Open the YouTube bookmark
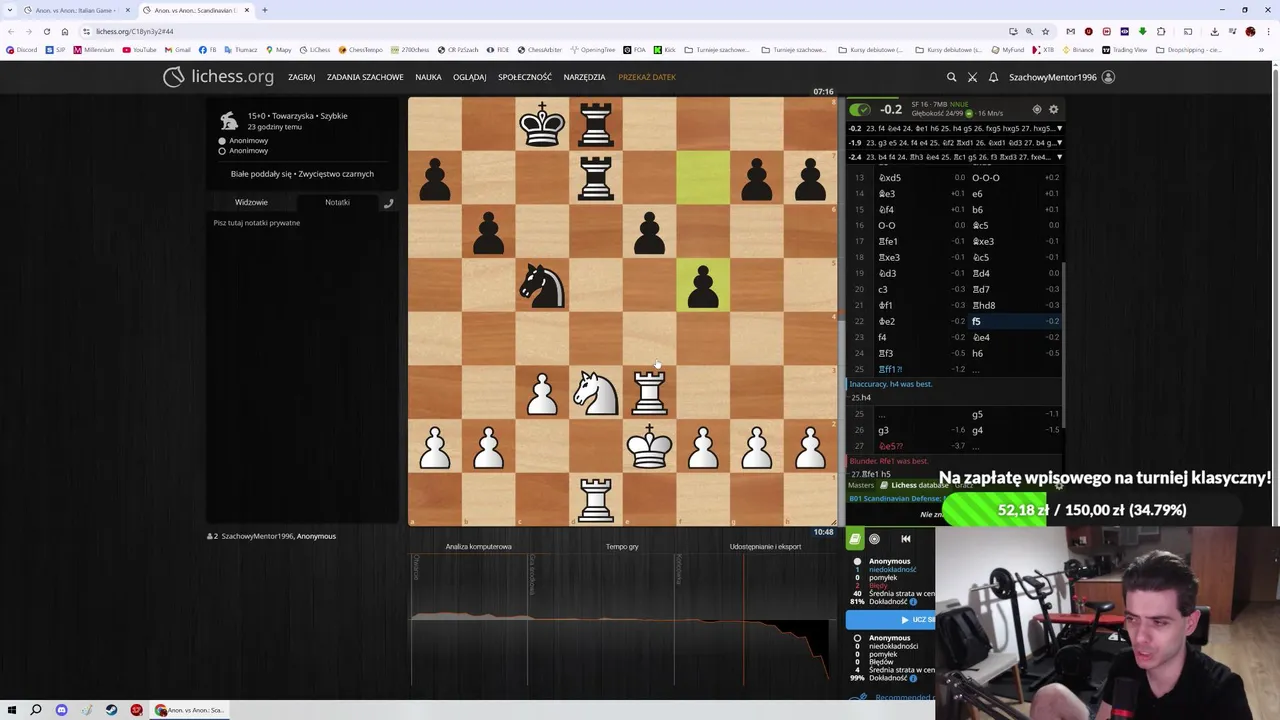This screenshot has height=720, width=1280. pyautogui.click(x=139, y=50)
